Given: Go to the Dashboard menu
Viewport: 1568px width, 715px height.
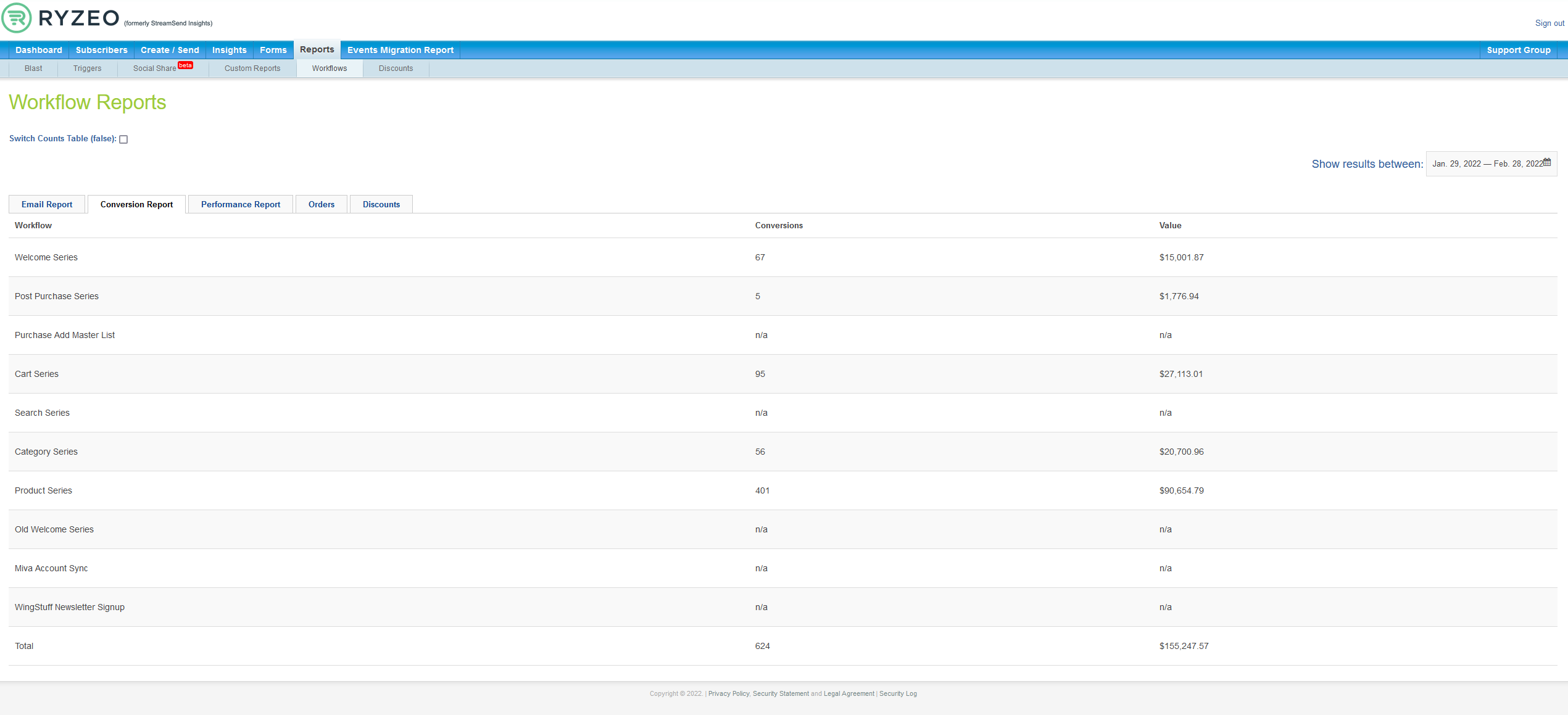Looking at the screenshot, I should [38, 50].
